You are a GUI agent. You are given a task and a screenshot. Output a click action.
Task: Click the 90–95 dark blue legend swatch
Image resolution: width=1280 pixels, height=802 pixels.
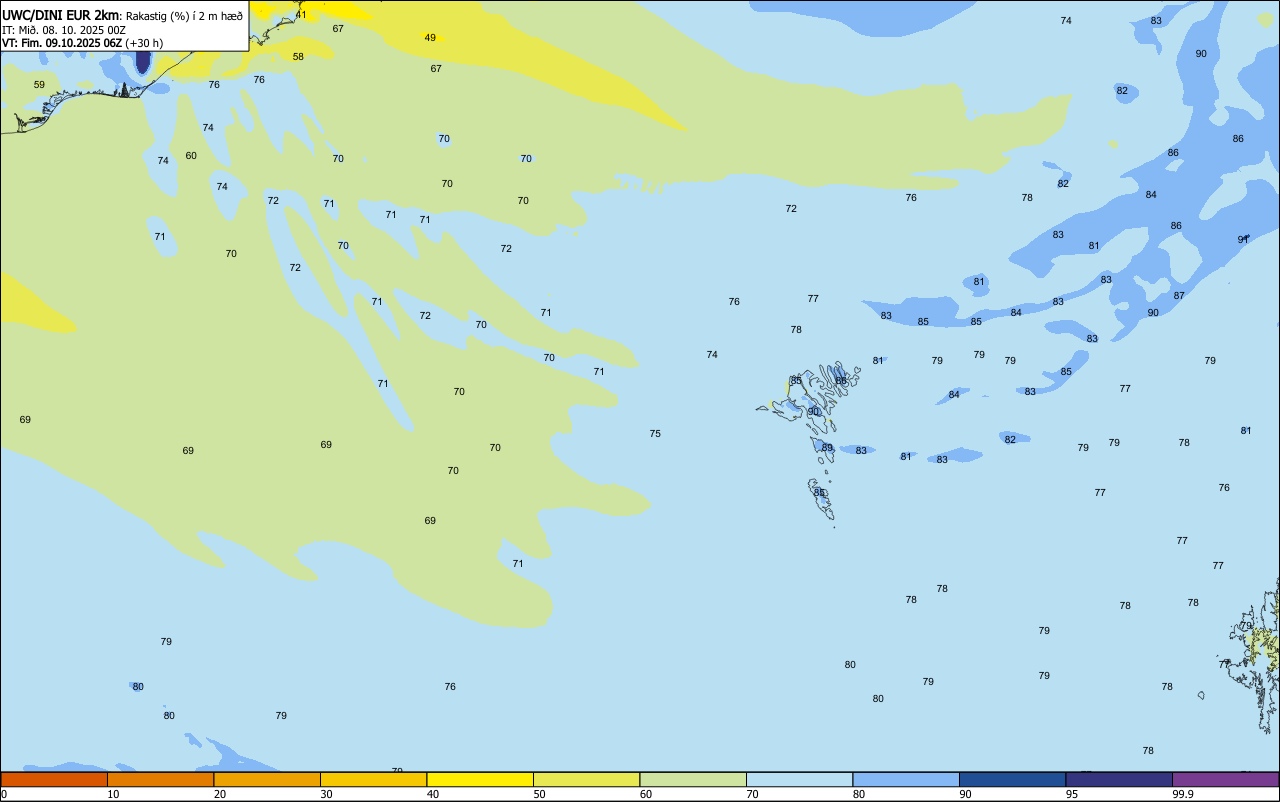(x=1012, y=779)
